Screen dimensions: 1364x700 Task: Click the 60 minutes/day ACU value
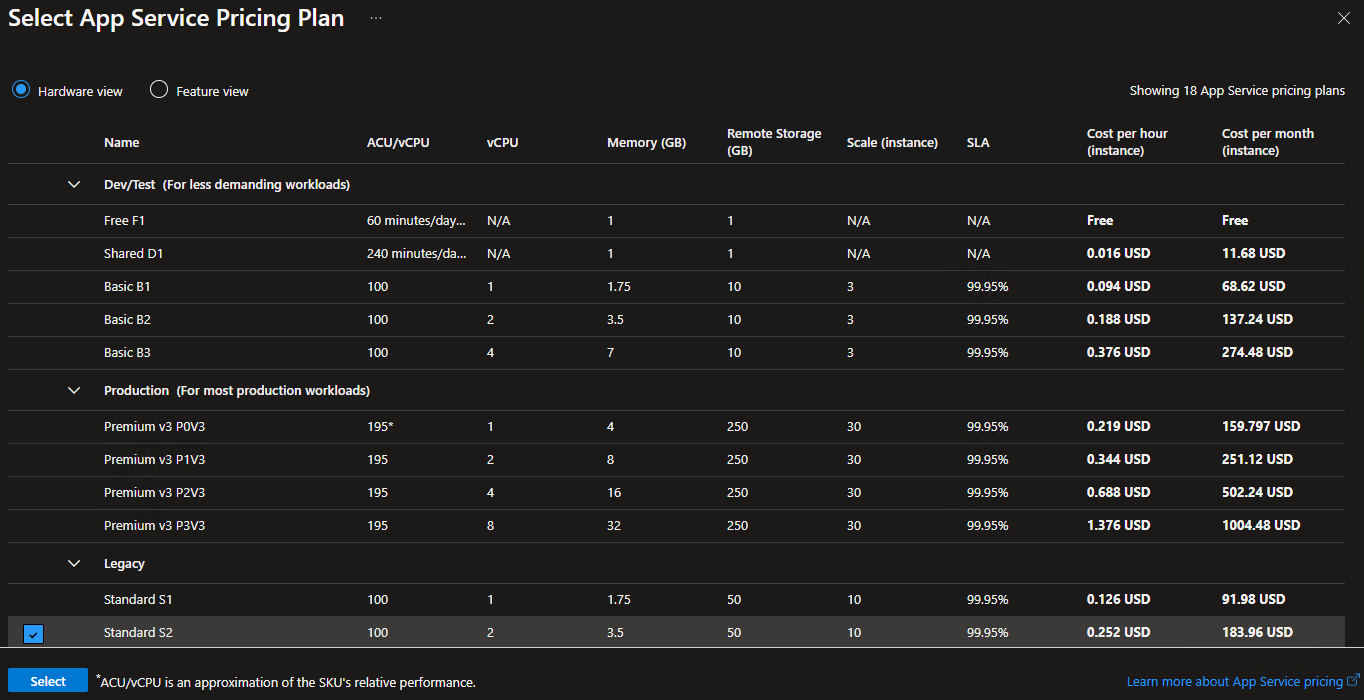417,220
